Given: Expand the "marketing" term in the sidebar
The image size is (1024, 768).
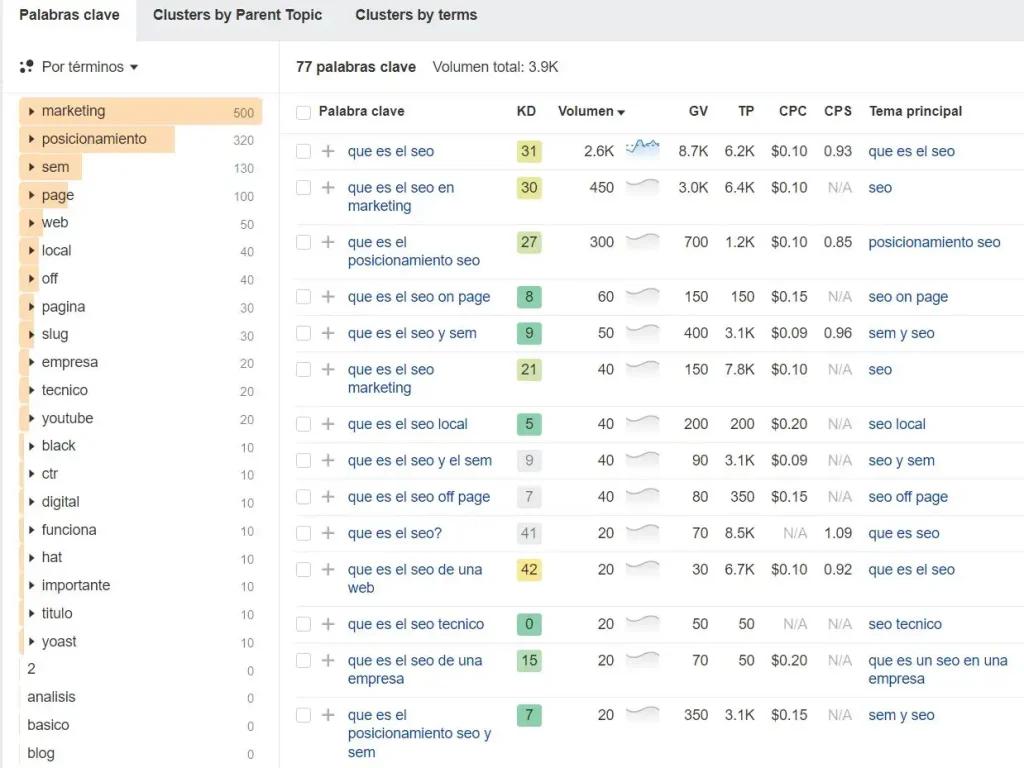Looking at the screenshot, I should 33,110.
